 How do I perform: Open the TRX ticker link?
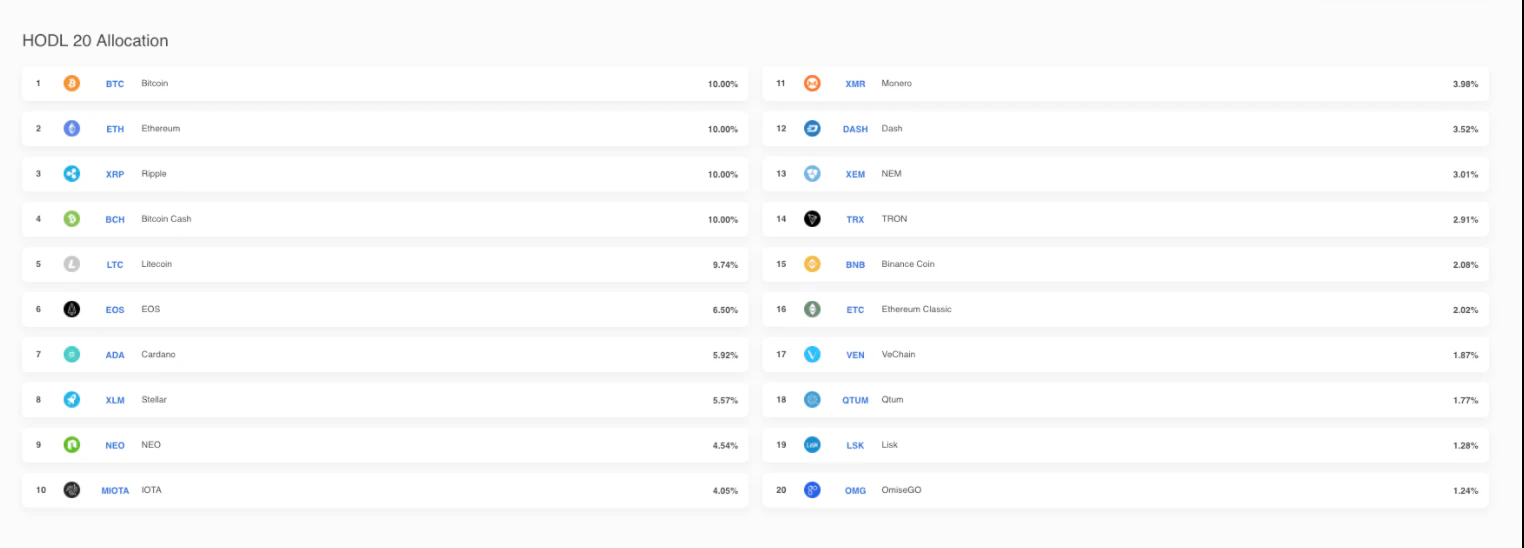[x=855, y=219]
